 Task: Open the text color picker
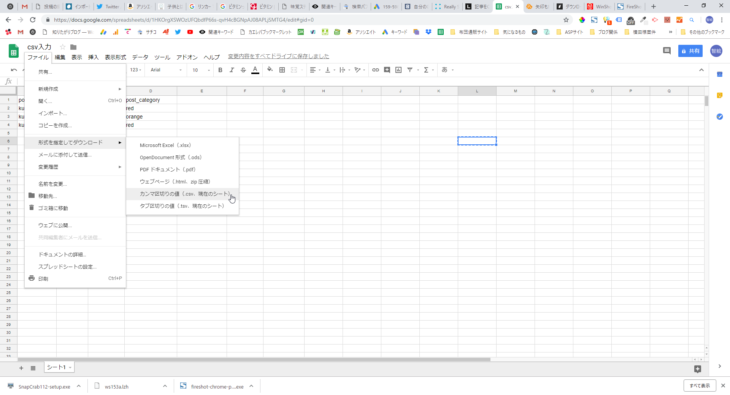pos(255,70)
